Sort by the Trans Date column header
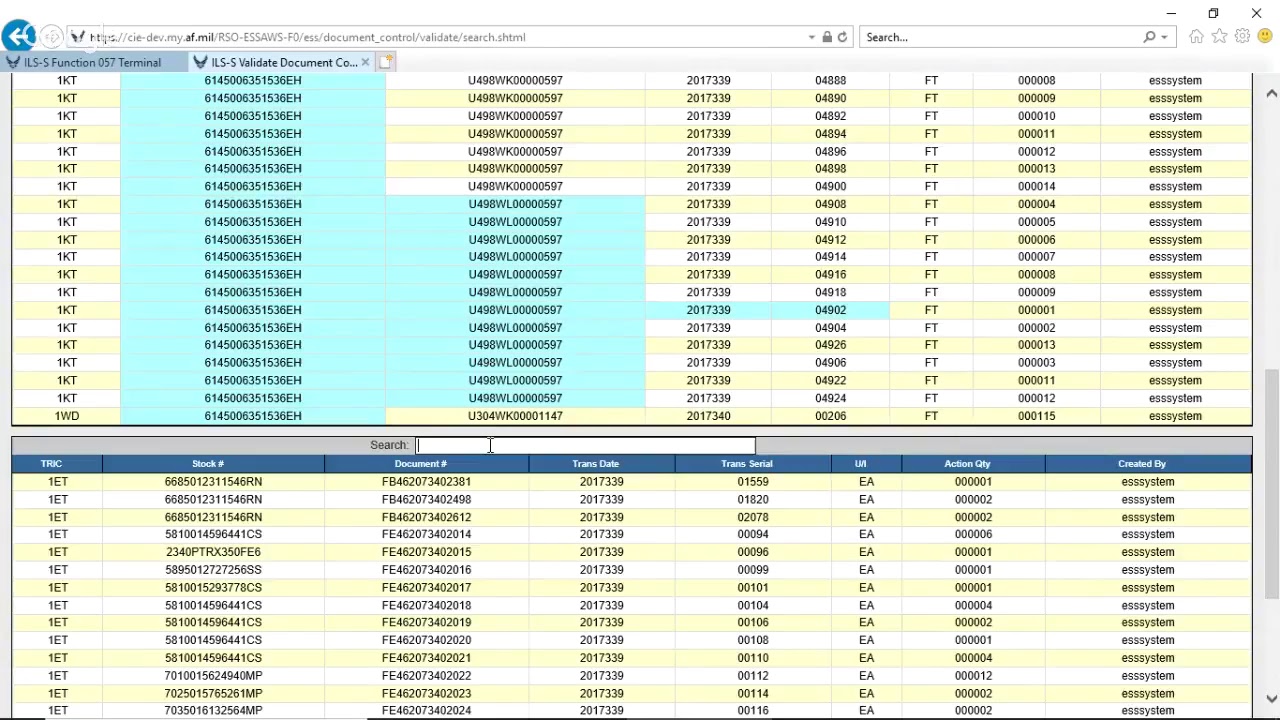 click(596, 464)
